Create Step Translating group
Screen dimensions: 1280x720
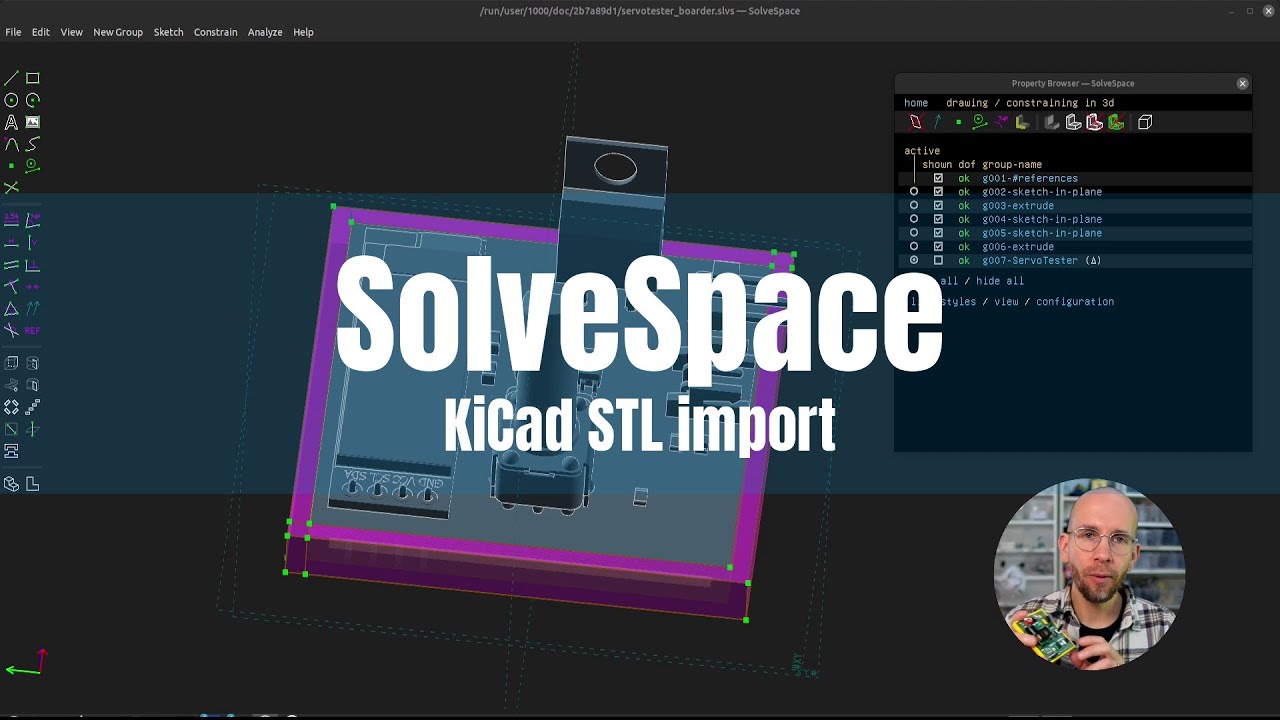point(33,407)
